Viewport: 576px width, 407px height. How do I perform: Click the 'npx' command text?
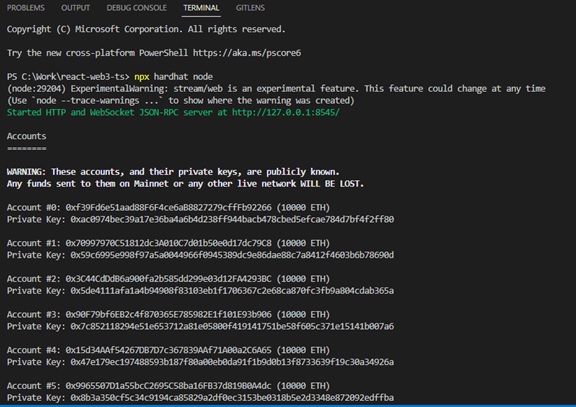coord(141,77)
